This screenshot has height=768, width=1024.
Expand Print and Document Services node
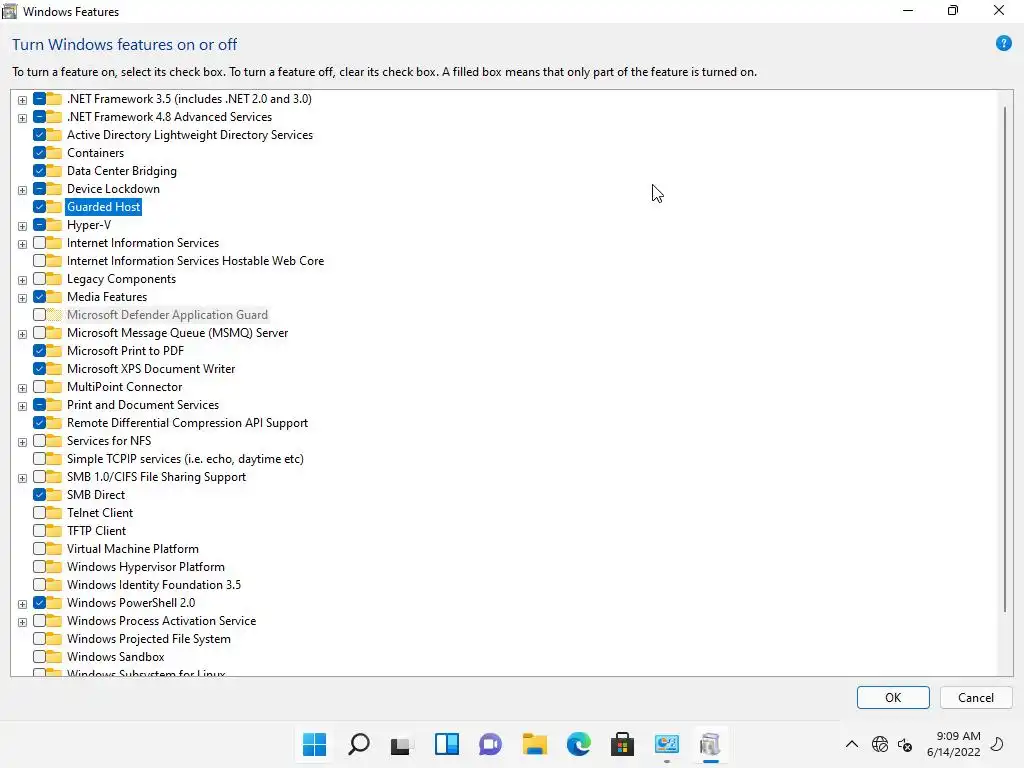tap(22, 406)
